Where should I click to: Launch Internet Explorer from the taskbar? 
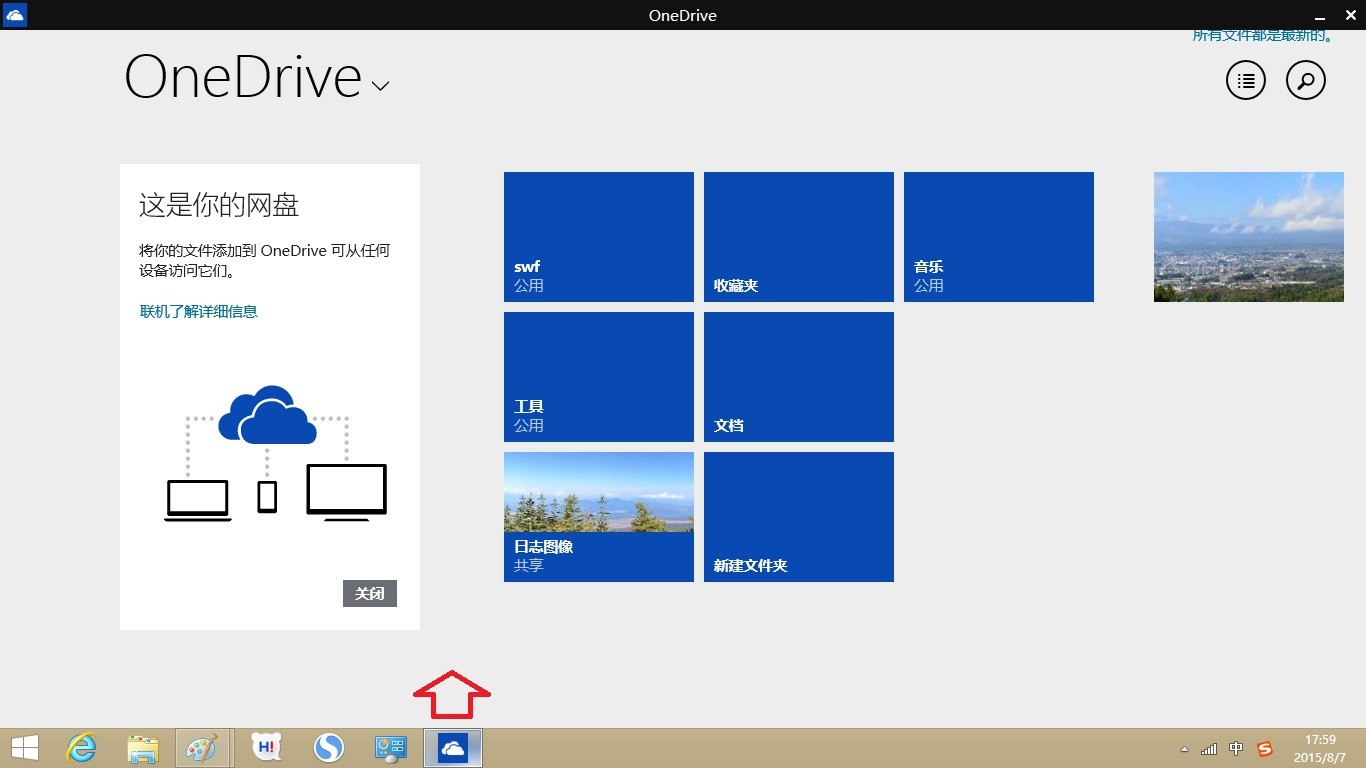[x=81, y=747]
